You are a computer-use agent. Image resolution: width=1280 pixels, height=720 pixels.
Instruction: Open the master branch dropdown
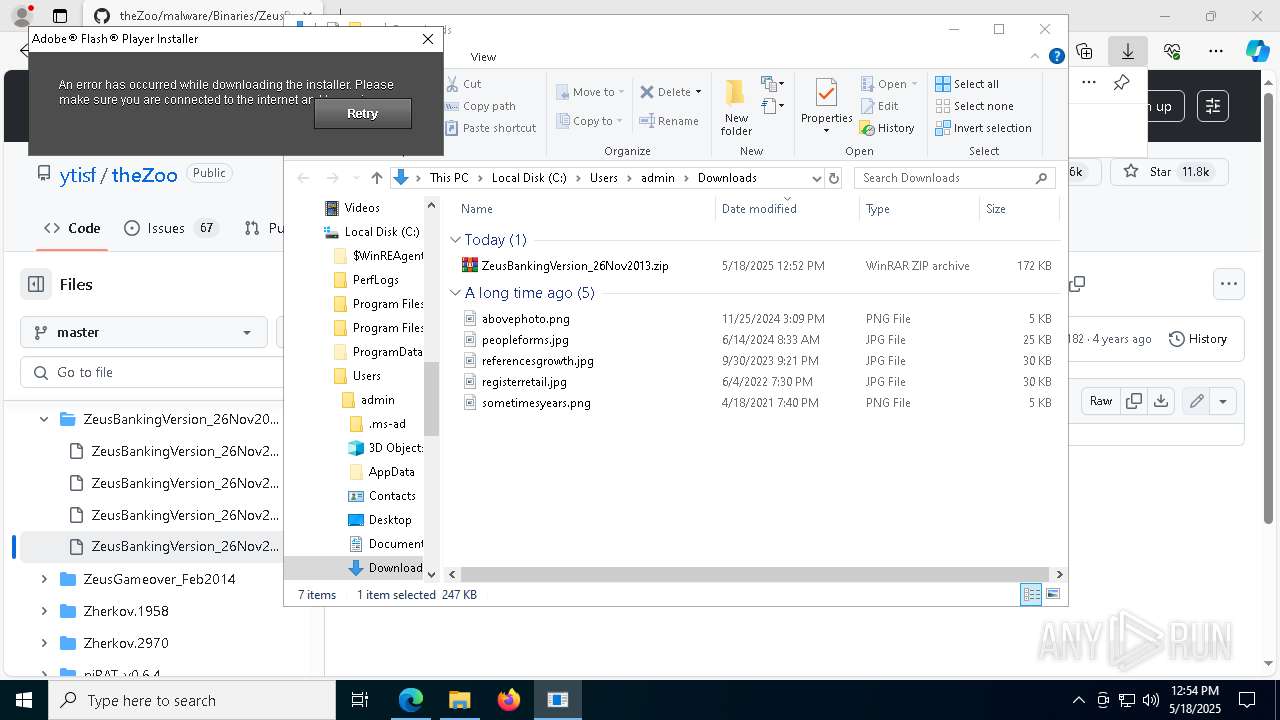coord(143,332)
